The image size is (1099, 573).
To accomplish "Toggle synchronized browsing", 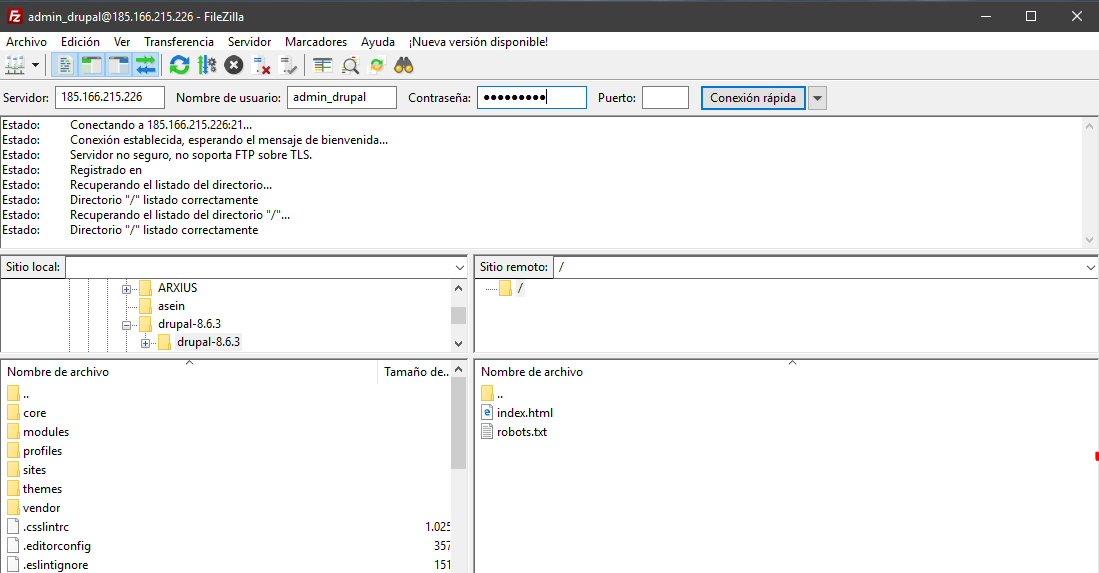I will (x=377, y=66).
